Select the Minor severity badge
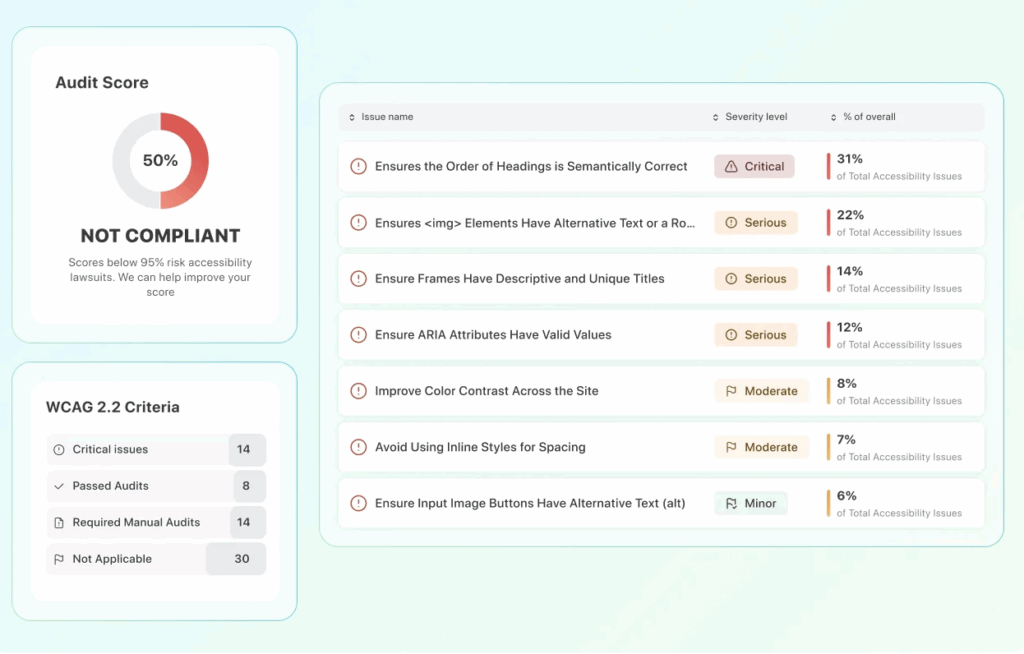The width and height of the screenshot is (1024, 654). coord(750,503)
